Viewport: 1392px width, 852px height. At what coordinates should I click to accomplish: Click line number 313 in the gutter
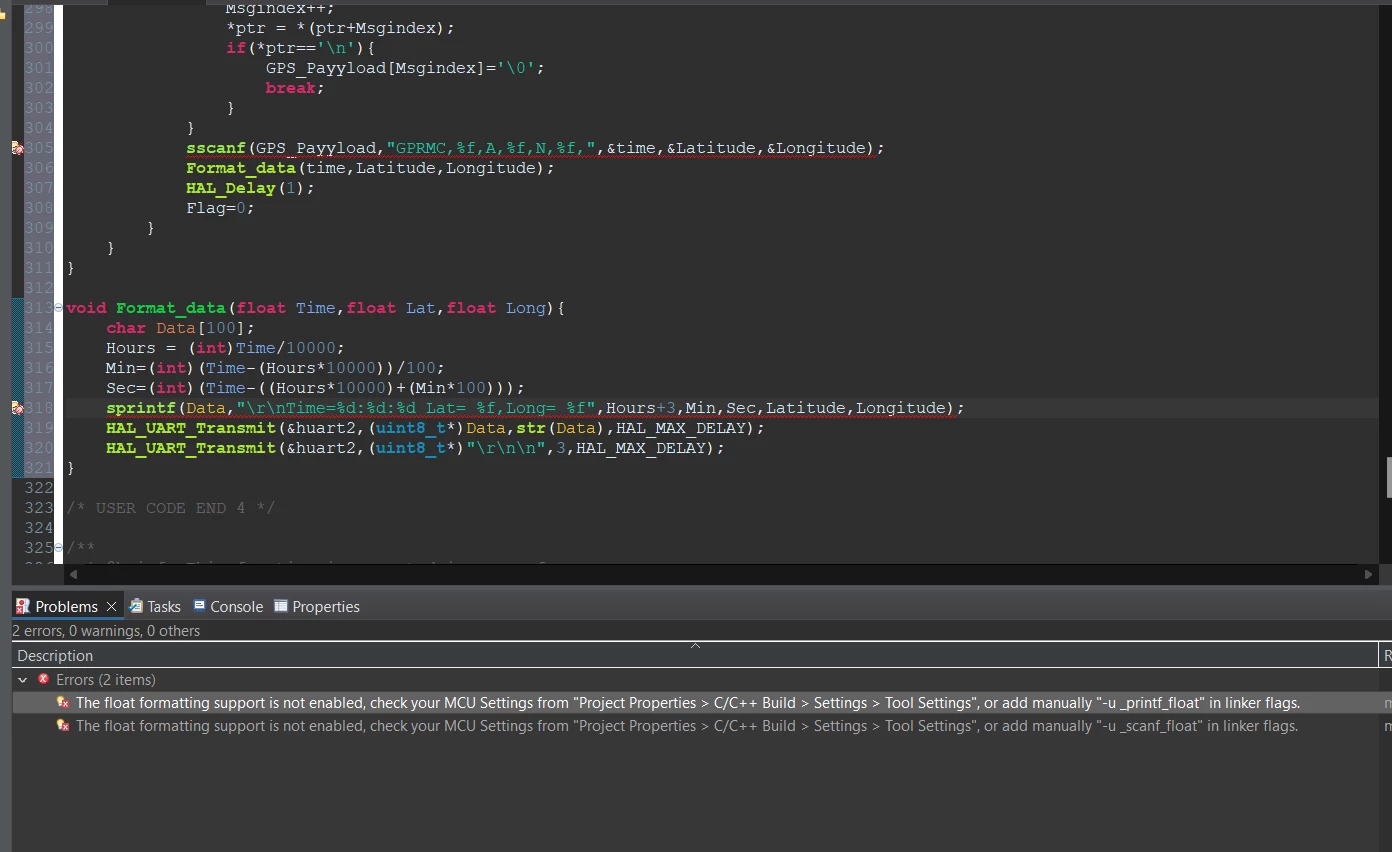[38, 308]
